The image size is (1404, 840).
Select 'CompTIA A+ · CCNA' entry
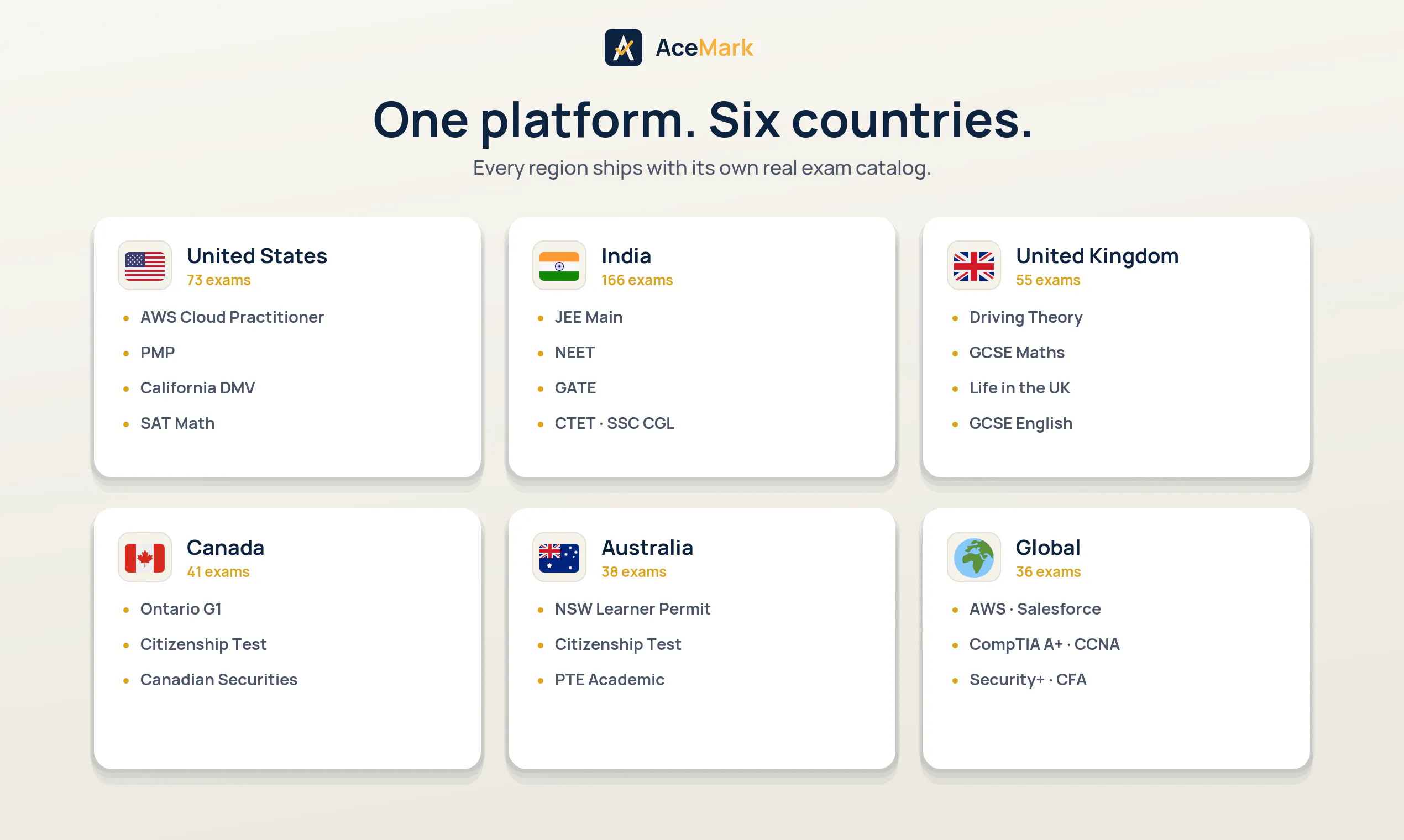[1044, 644]
